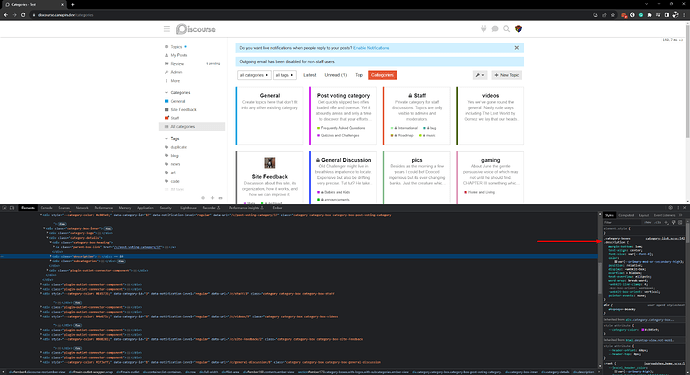Switch to the DevTools Sources tab
This screenshot has height=375, width=690.
pos(64,208)
